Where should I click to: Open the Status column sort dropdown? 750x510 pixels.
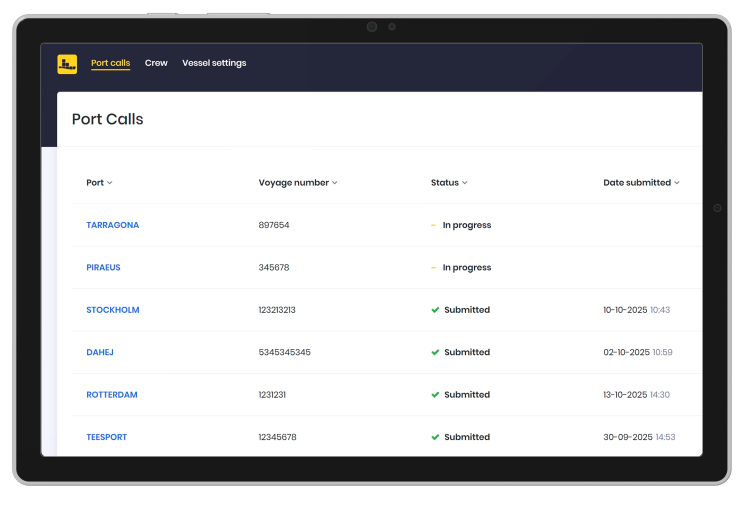pos(465,183)
